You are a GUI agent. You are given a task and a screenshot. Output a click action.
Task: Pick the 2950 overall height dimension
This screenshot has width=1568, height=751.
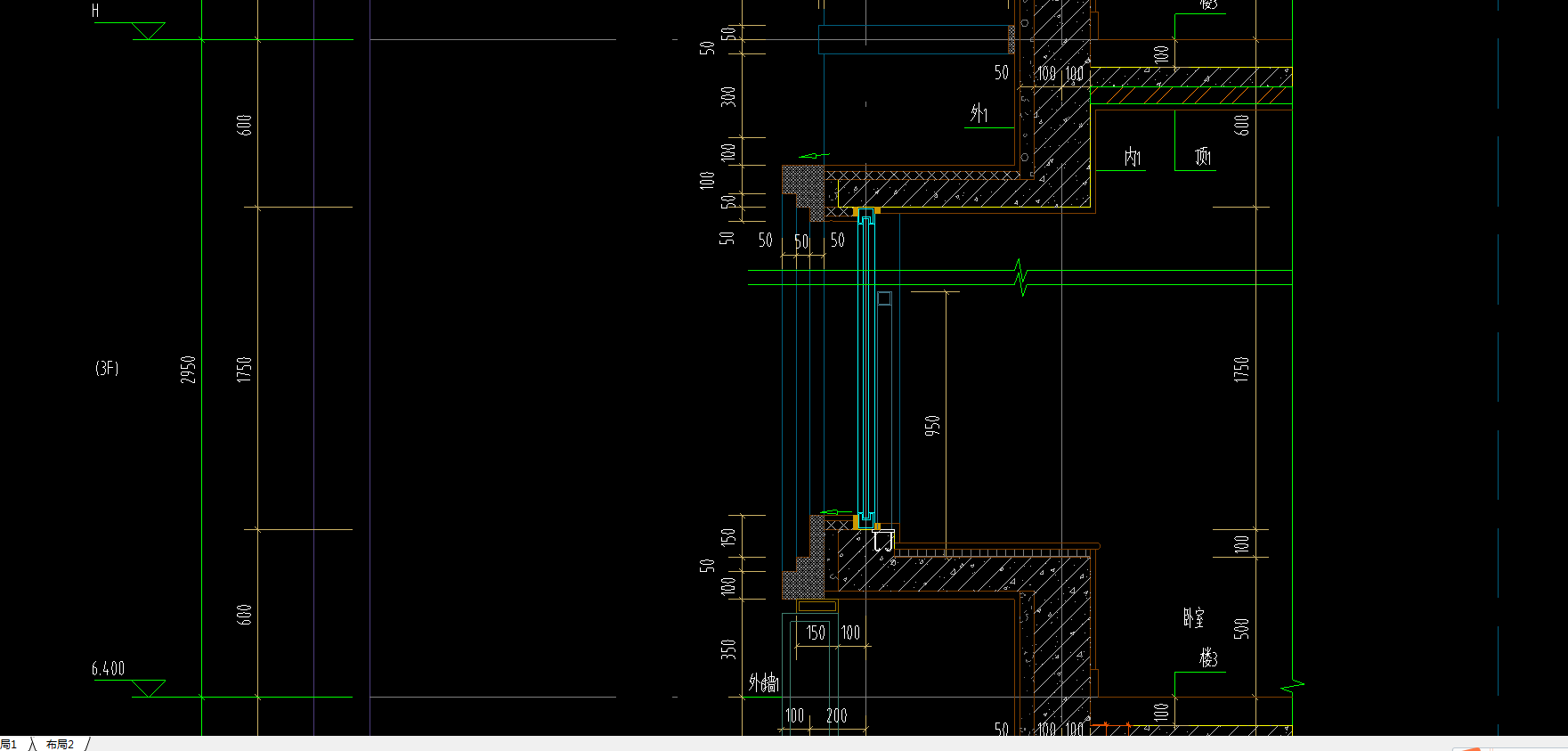tap(188, 370)
